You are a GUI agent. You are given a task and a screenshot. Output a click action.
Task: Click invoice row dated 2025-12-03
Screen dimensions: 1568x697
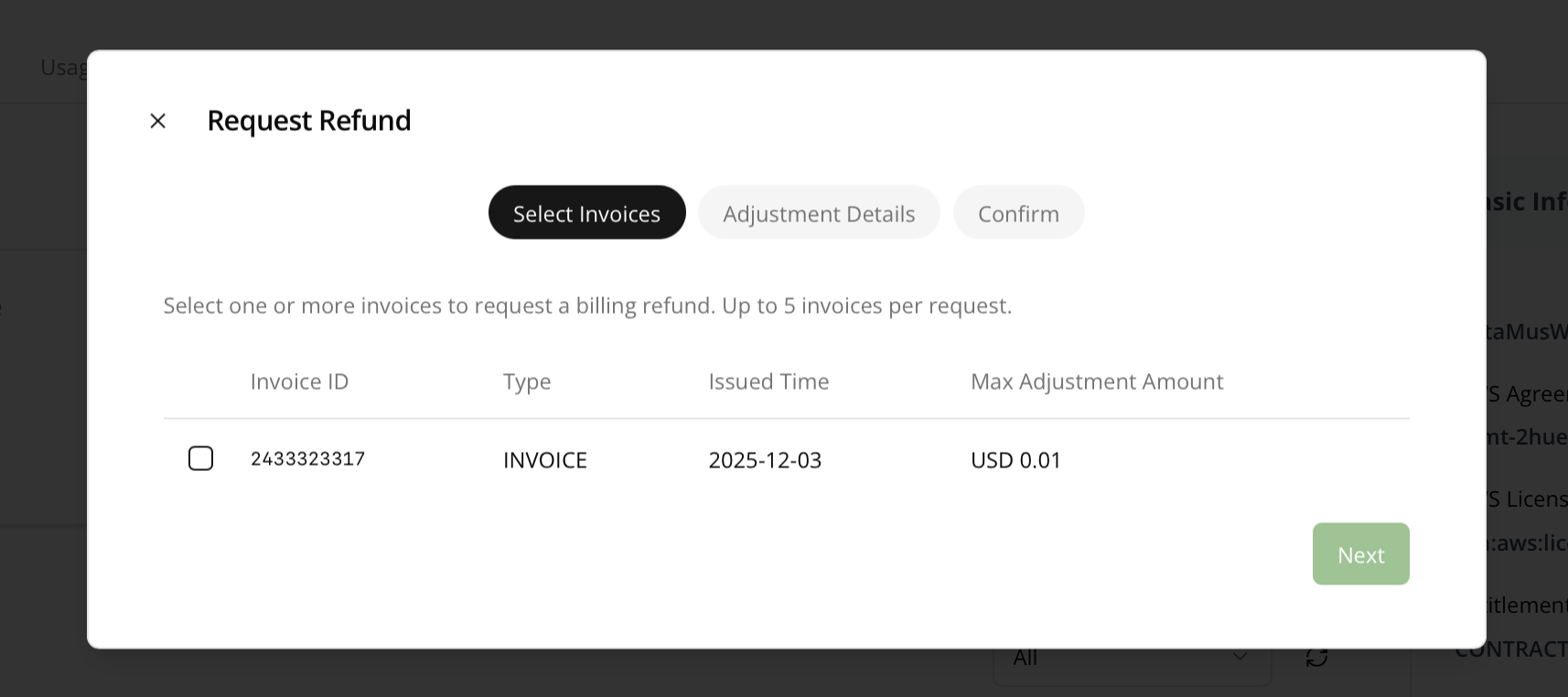point(765,459)
